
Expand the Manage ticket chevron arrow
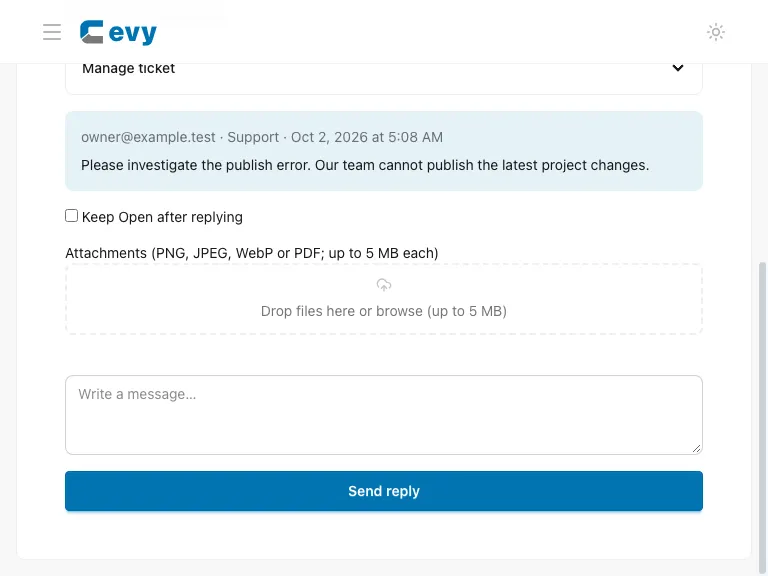click(x=678, y=68)
